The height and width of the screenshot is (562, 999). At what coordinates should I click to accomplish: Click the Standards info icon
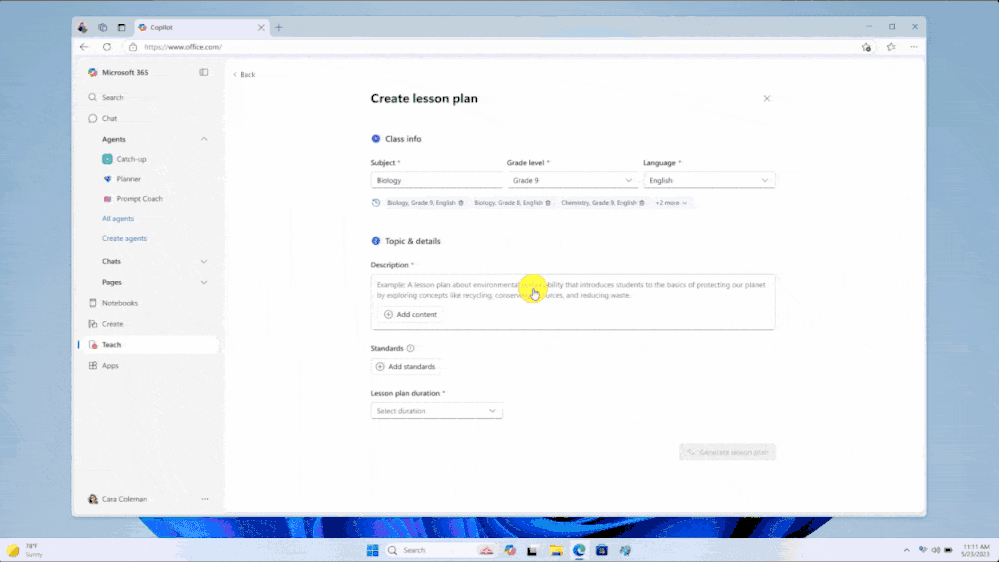[410, 349]
